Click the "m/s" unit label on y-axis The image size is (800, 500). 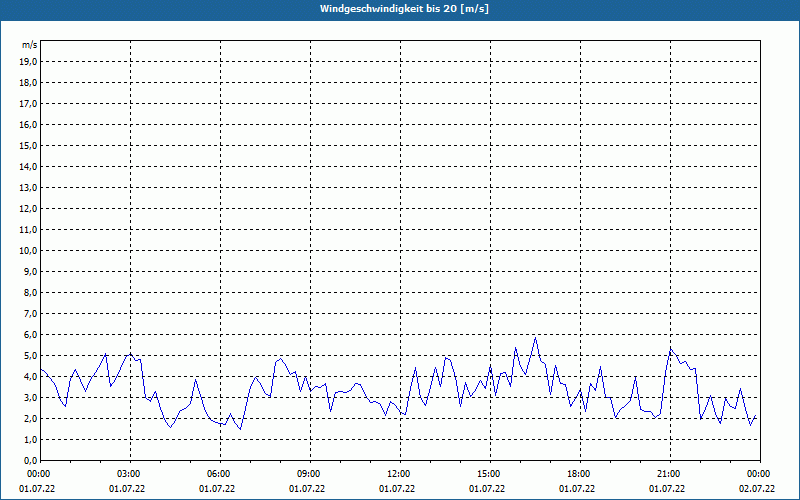point(30,45)
